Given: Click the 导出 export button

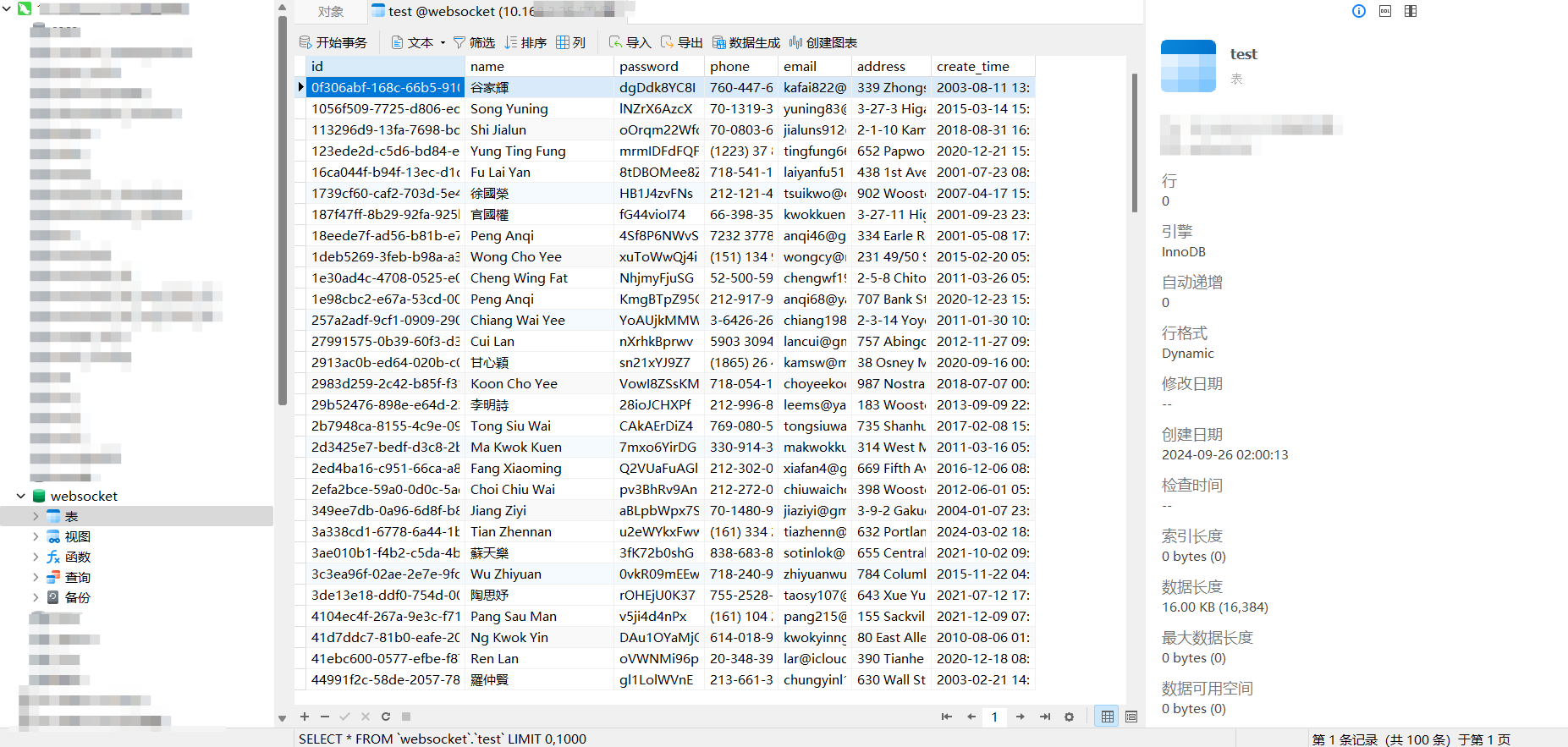Looking at the screenshot, I should 682,42.
